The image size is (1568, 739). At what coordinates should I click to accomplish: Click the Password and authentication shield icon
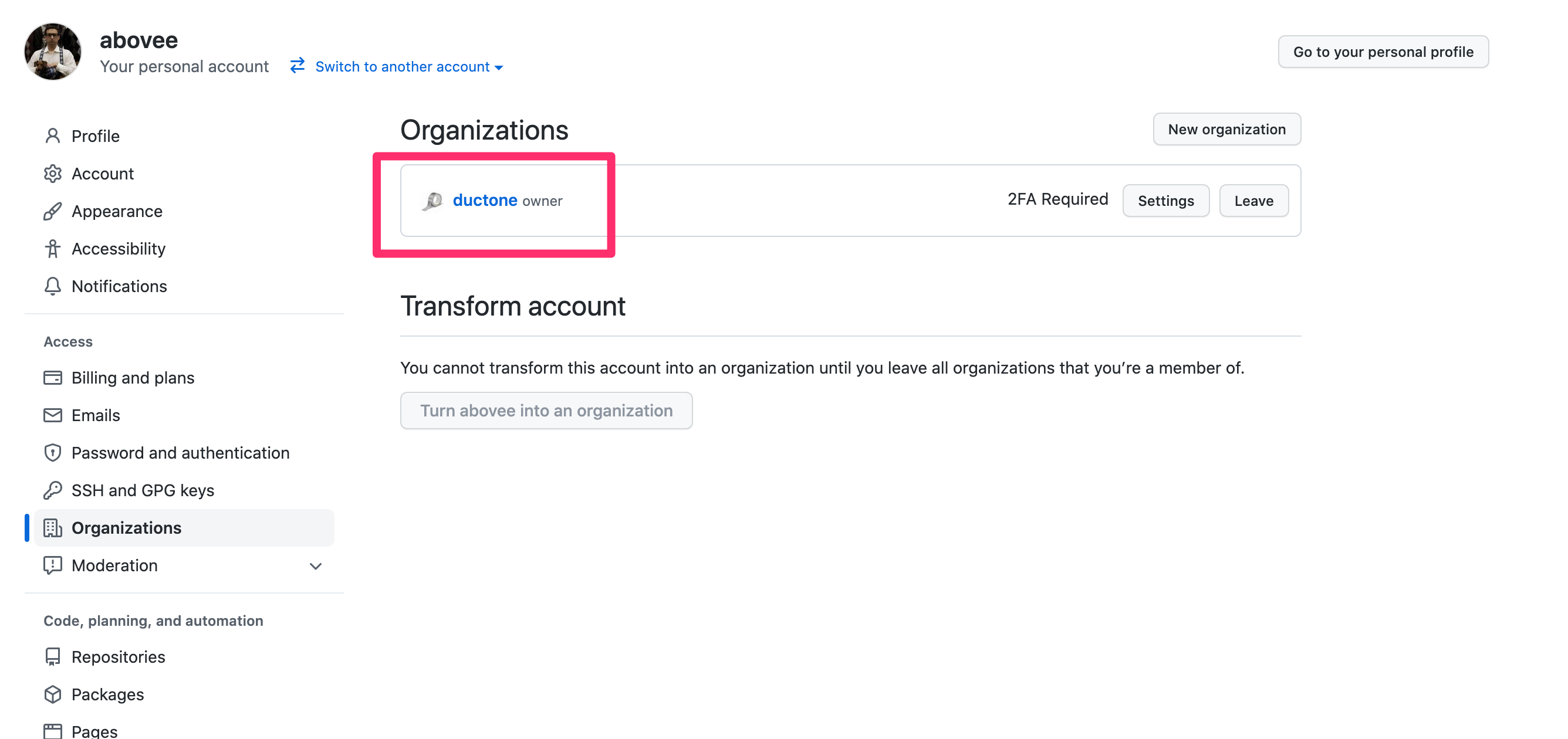tap(53, 453)
